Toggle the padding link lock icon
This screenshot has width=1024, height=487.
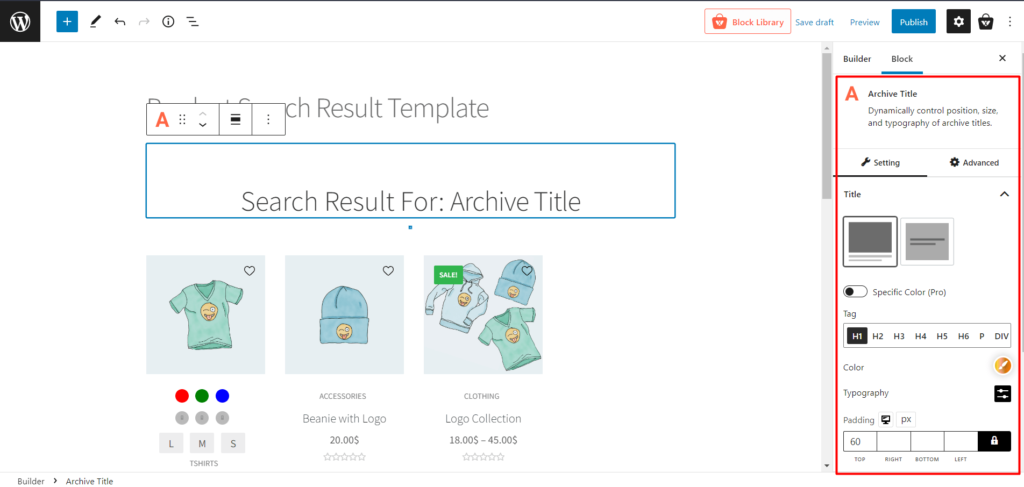[x=994, y=441]
